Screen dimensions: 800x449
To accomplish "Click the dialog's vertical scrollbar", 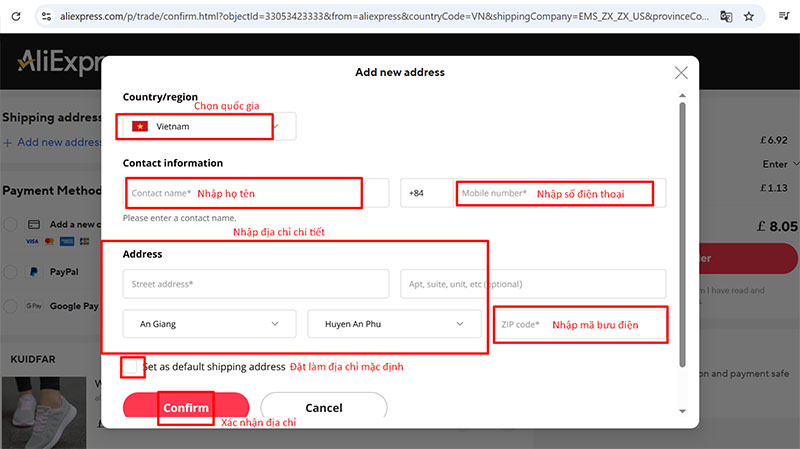I will pyautogui.click(x=683, y=230).
